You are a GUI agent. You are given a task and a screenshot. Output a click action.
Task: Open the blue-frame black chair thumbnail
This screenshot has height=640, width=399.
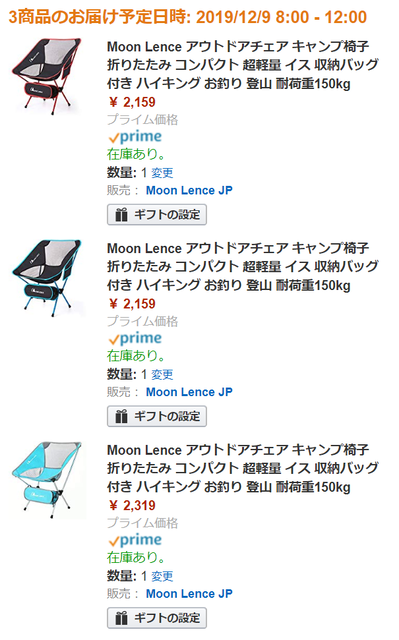point(47,278)
